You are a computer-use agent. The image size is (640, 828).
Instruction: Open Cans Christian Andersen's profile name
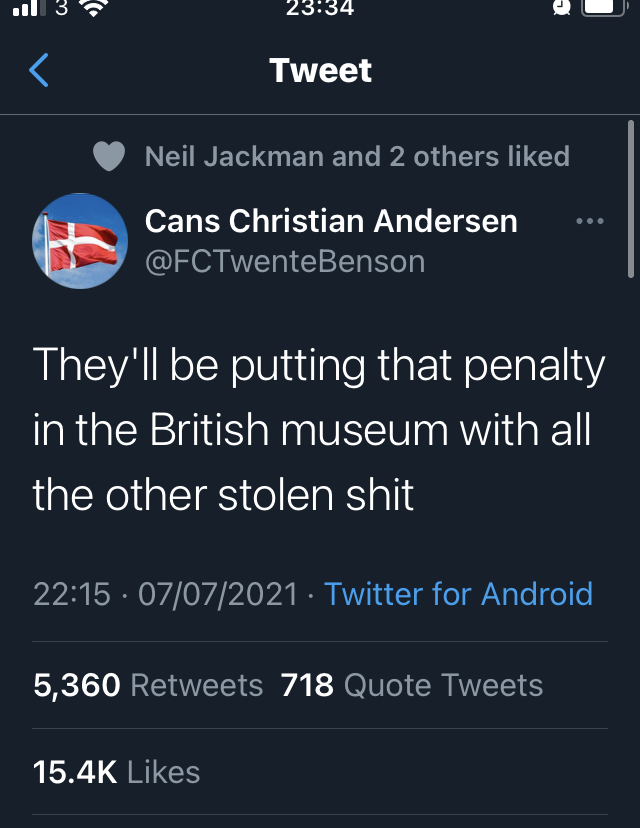point(331,221)
